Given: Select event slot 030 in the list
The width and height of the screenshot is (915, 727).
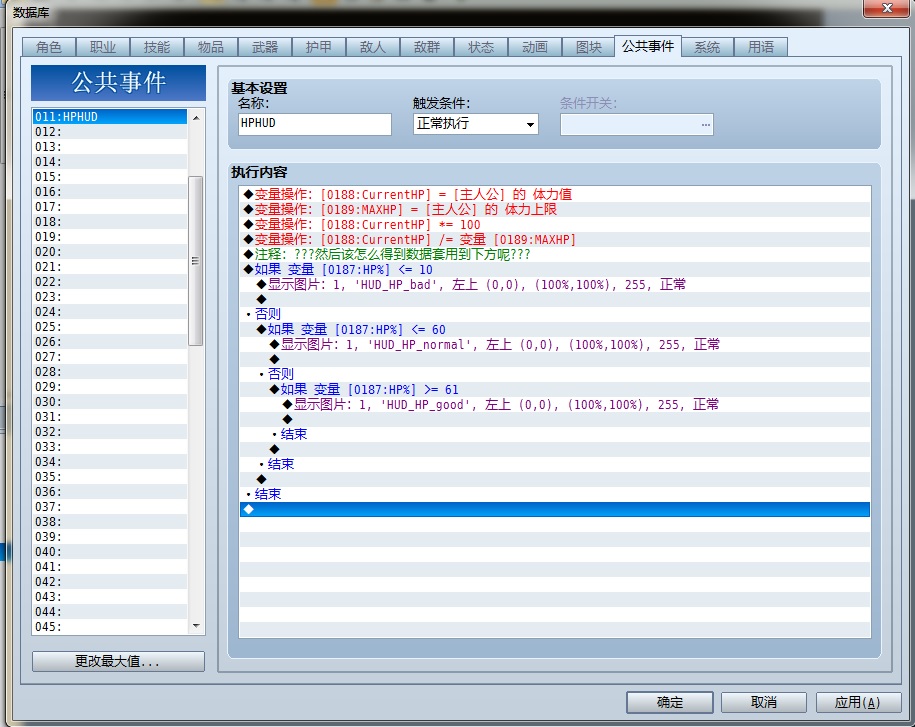Looking at the screenshot, I should click(x=110, y=401).
